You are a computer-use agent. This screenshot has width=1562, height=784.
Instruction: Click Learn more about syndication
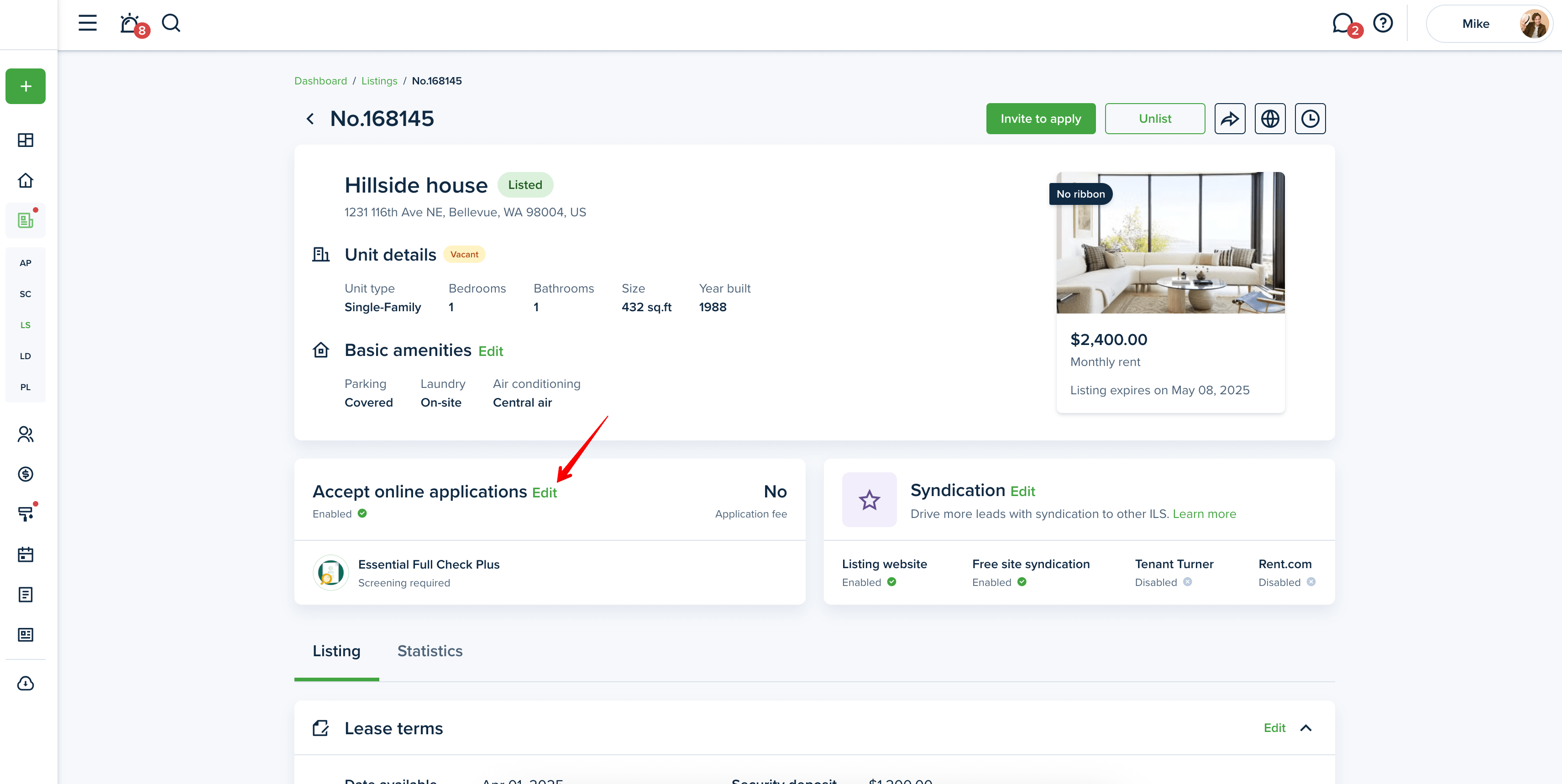click(1204, 514)
